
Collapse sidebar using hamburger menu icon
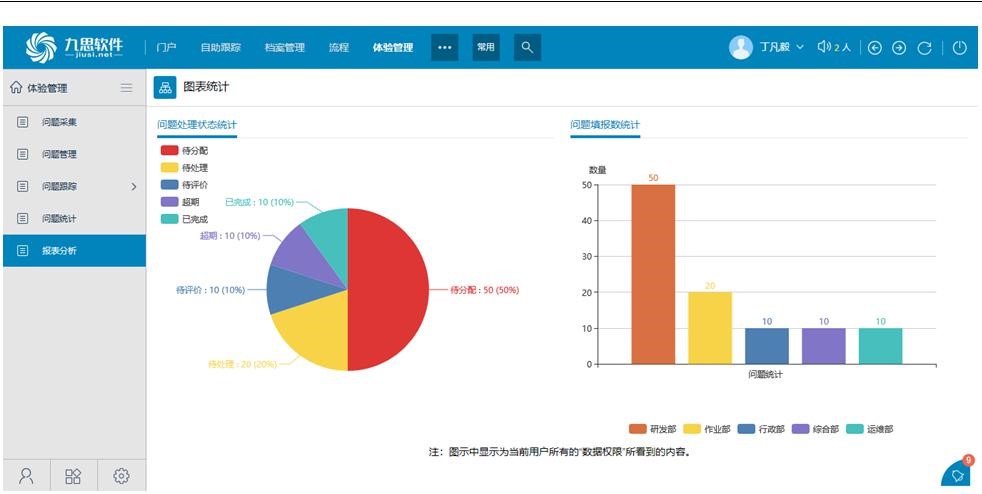[126, 88]
